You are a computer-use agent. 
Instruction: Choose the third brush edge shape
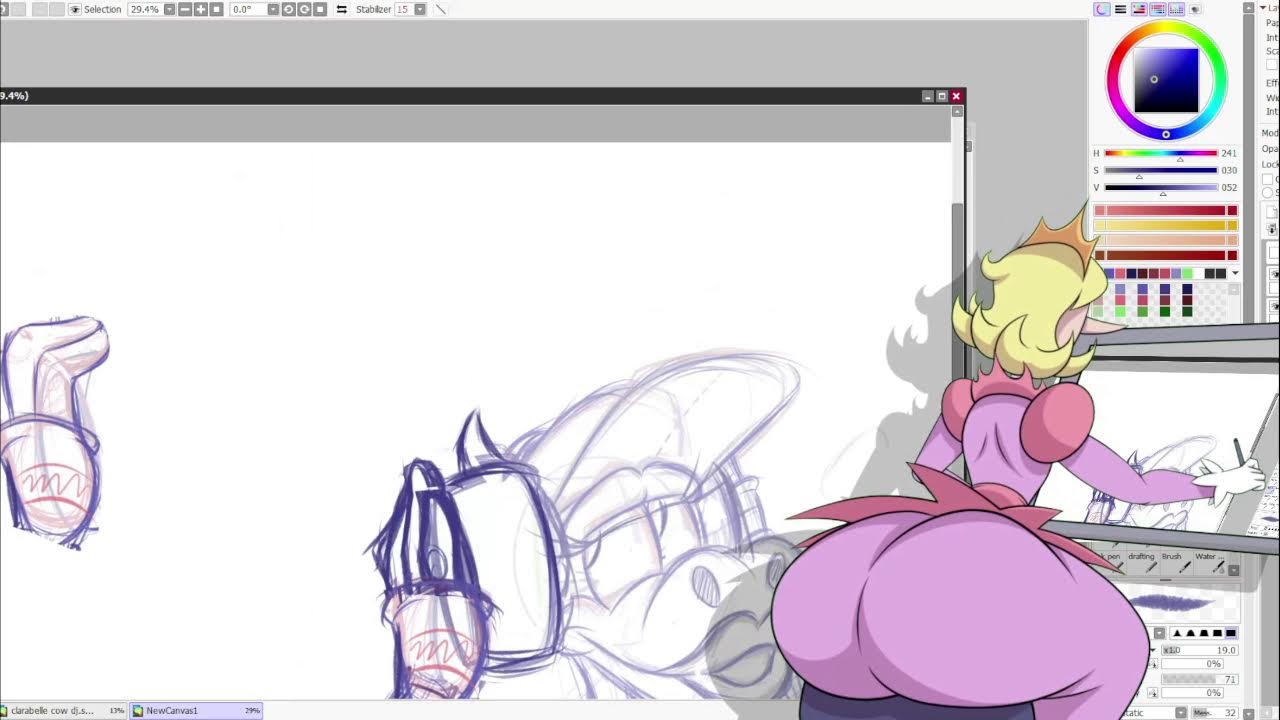[x=1204, y=633]
